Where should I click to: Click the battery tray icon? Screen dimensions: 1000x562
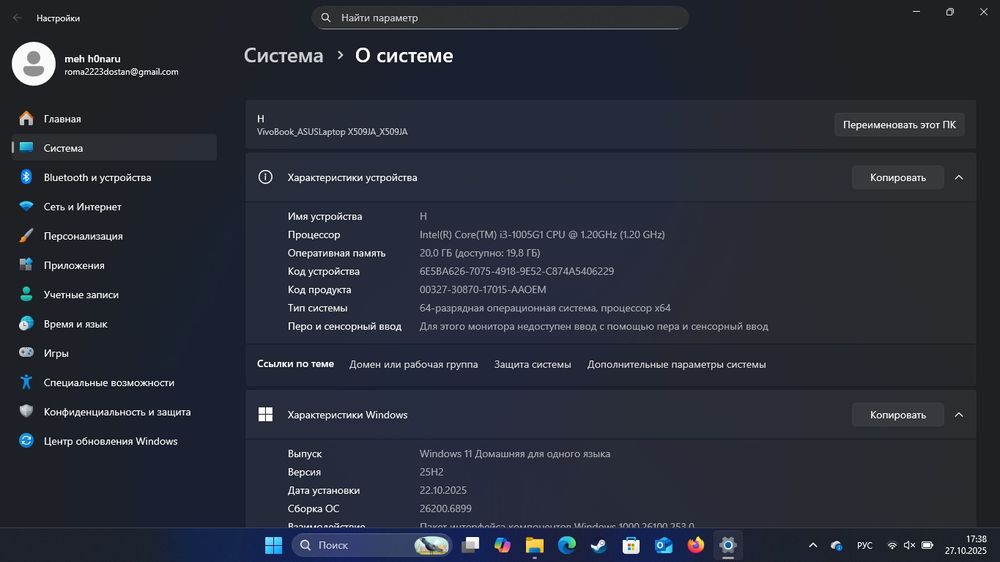pos(927,545)
